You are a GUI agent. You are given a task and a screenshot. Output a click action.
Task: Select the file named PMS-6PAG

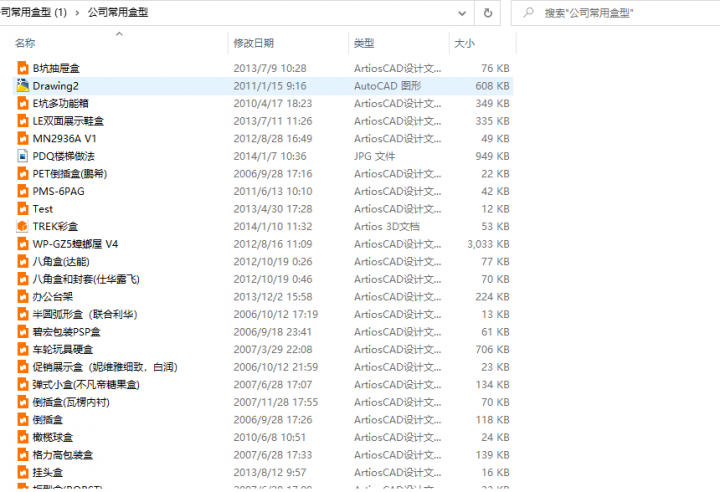[x=58, y=192]
